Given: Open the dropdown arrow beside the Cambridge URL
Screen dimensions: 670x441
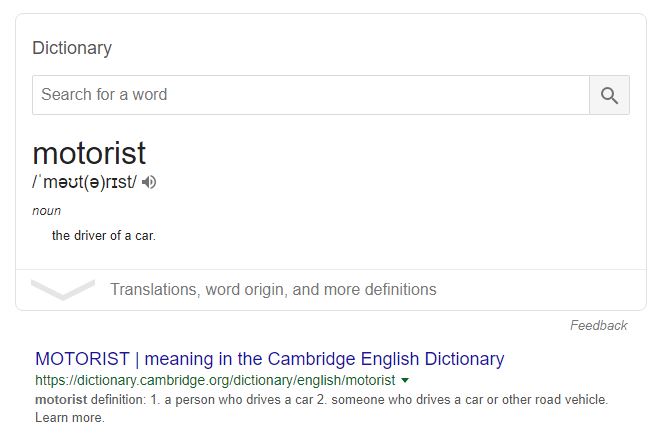Looking at the screenshot, I should (x=405, y=381).
